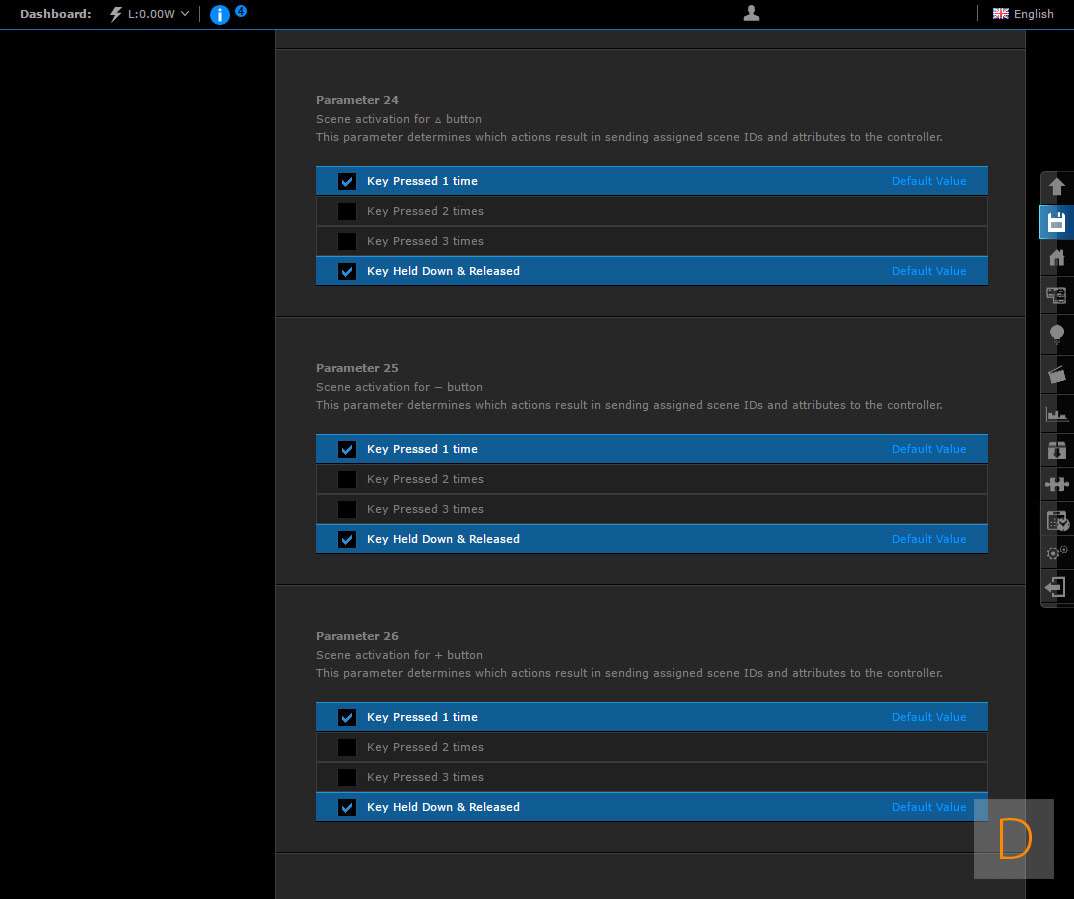Enable Key Pressed 2 times for Parameter 25
This screenshot has height=899, width=1074.
click(x=347, y=479)
